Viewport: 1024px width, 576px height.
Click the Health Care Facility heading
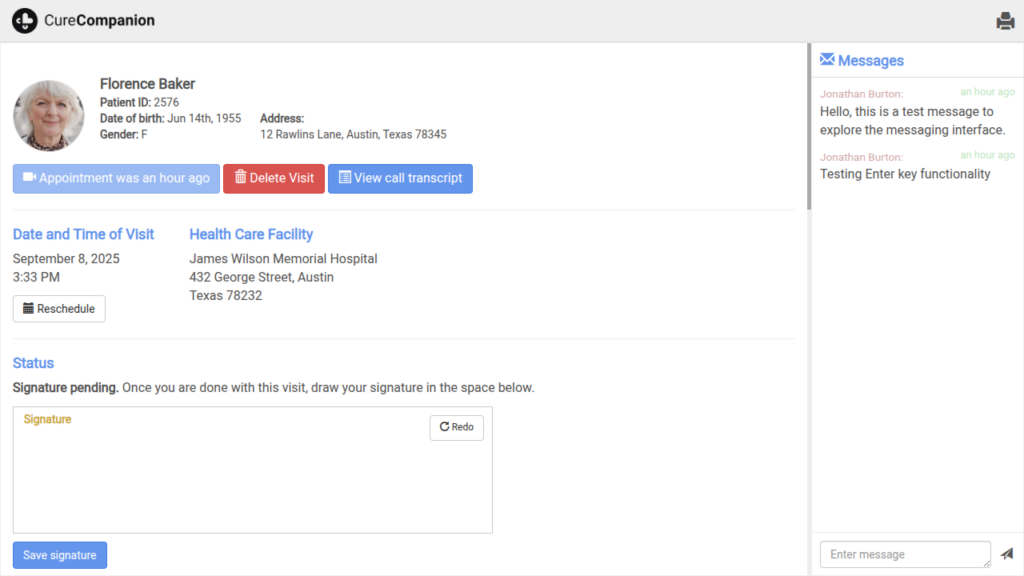(251, 234)
